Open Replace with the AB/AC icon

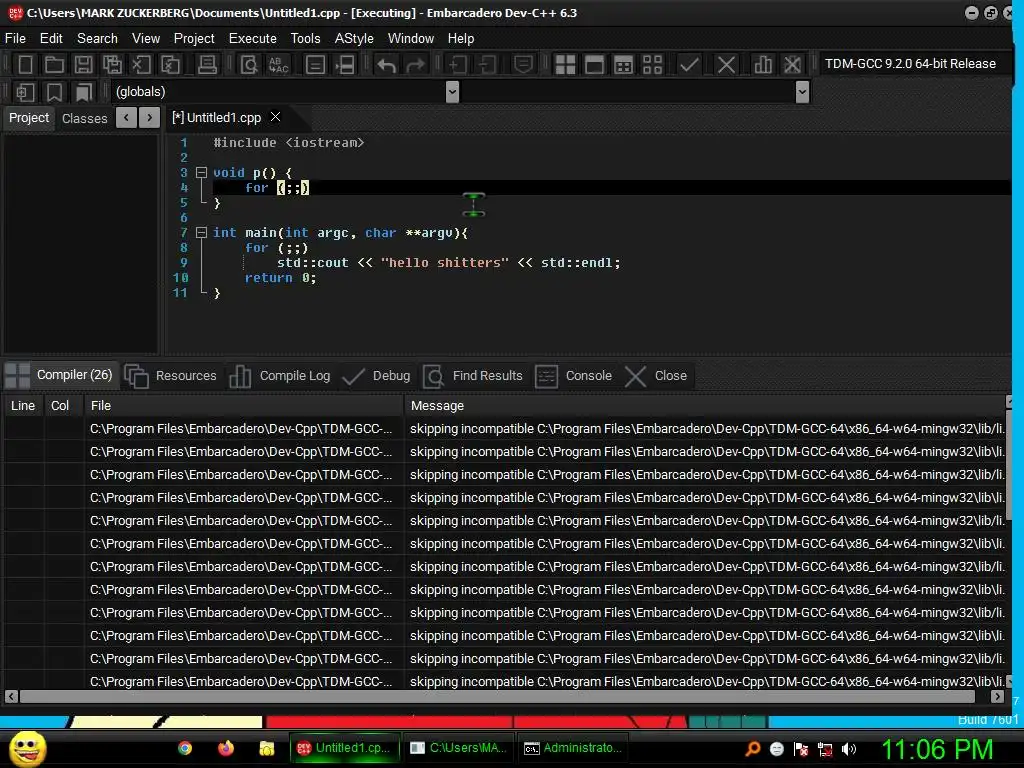278,64
